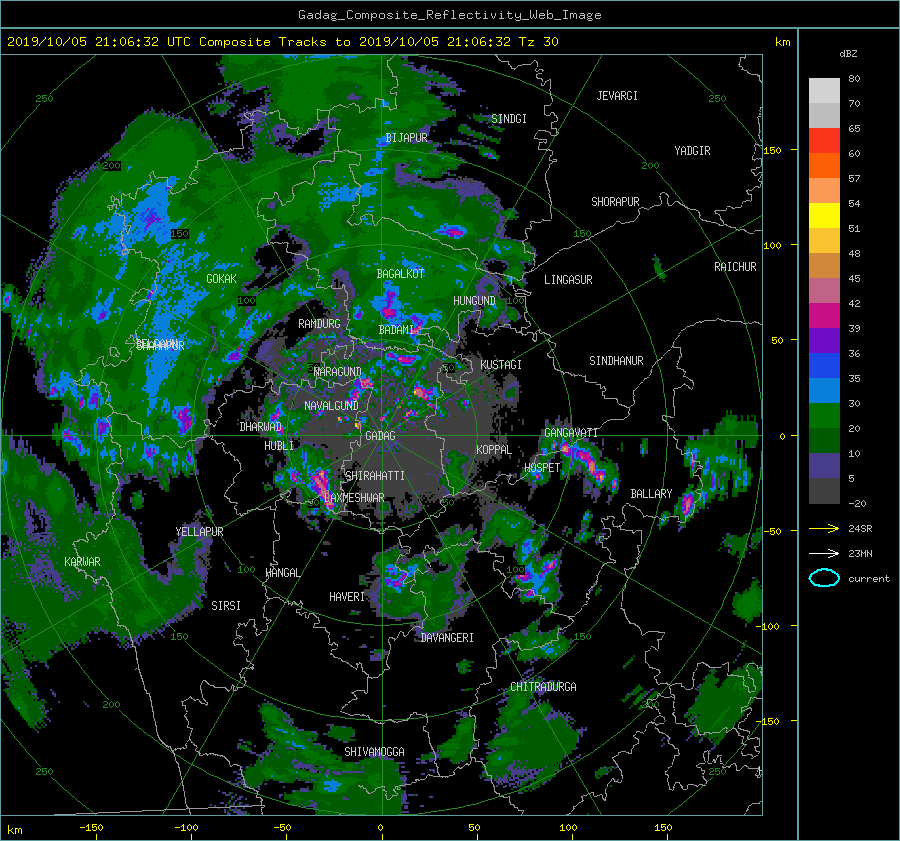Click the CHITRADURGA city label
900x841 pixels.
coord(543,687)
